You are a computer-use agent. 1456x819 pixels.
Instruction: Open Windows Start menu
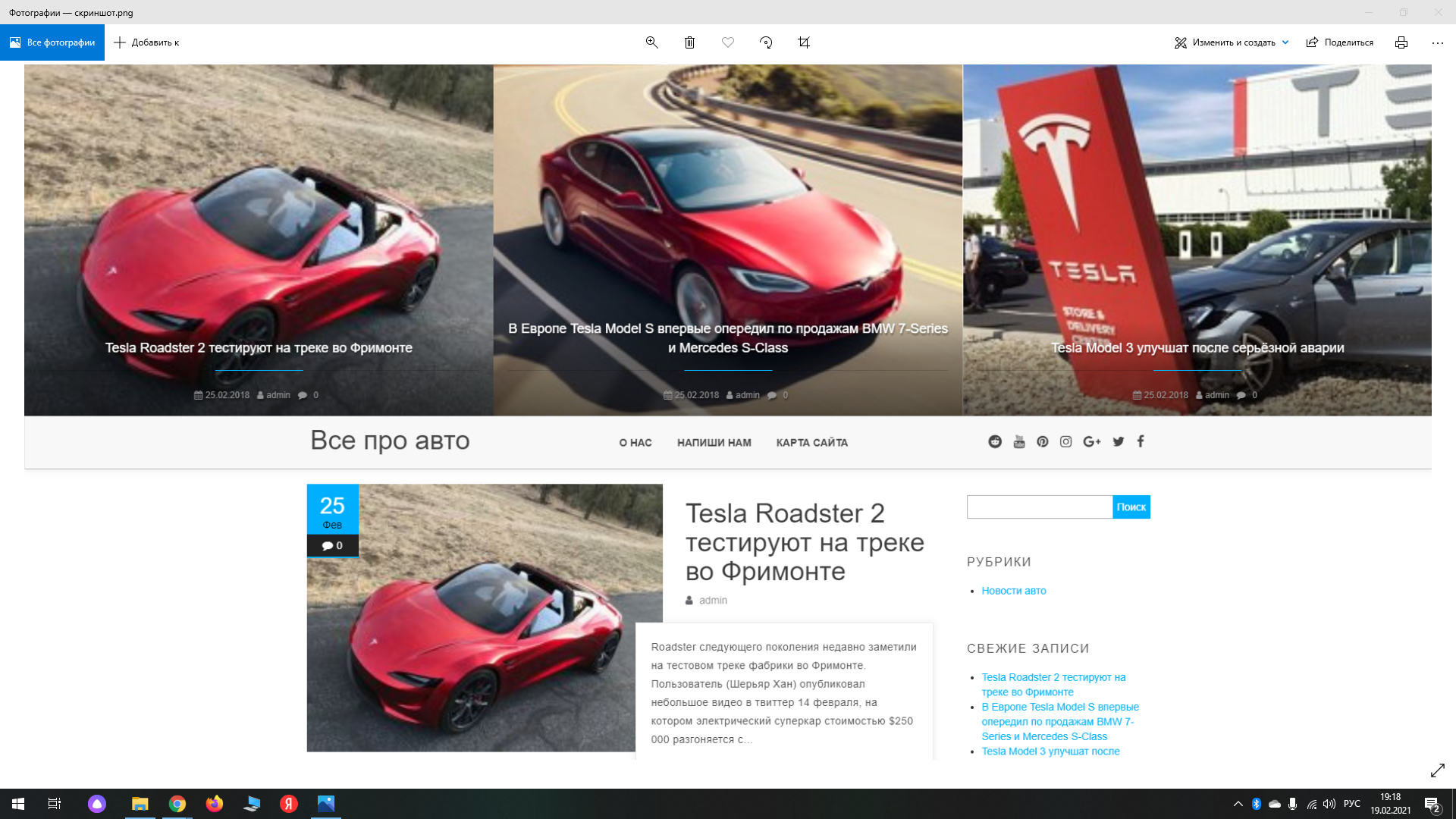[18, 804]
